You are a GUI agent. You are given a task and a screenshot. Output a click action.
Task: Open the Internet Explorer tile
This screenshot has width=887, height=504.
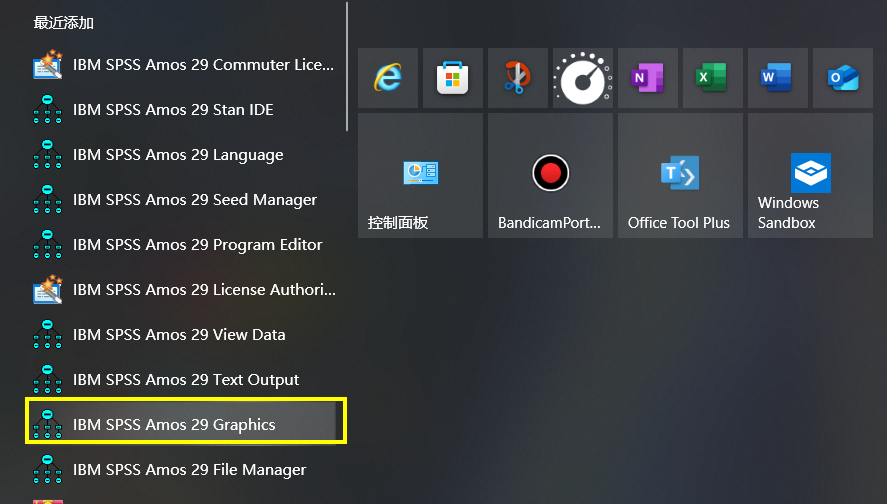click(x=387, y=78)
